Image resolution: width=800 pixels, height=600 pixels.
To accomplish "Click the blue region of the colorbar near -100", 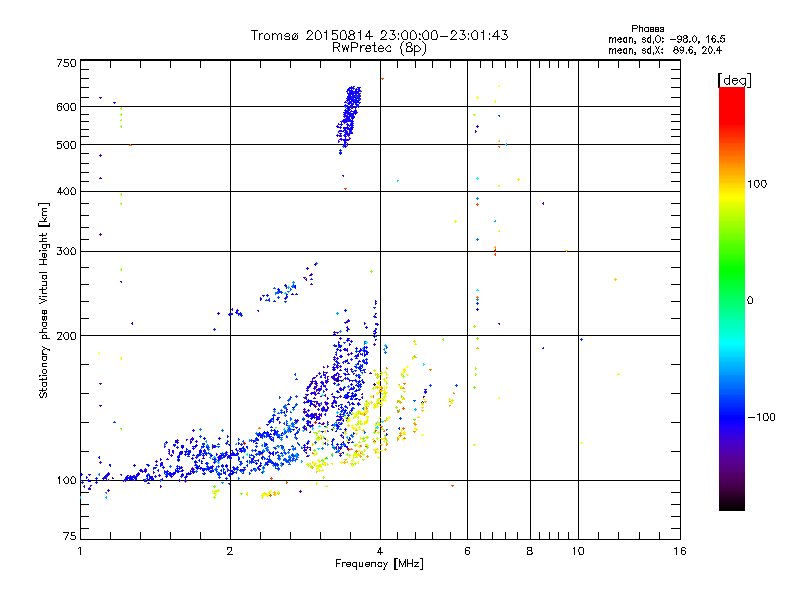I will 732,416.
